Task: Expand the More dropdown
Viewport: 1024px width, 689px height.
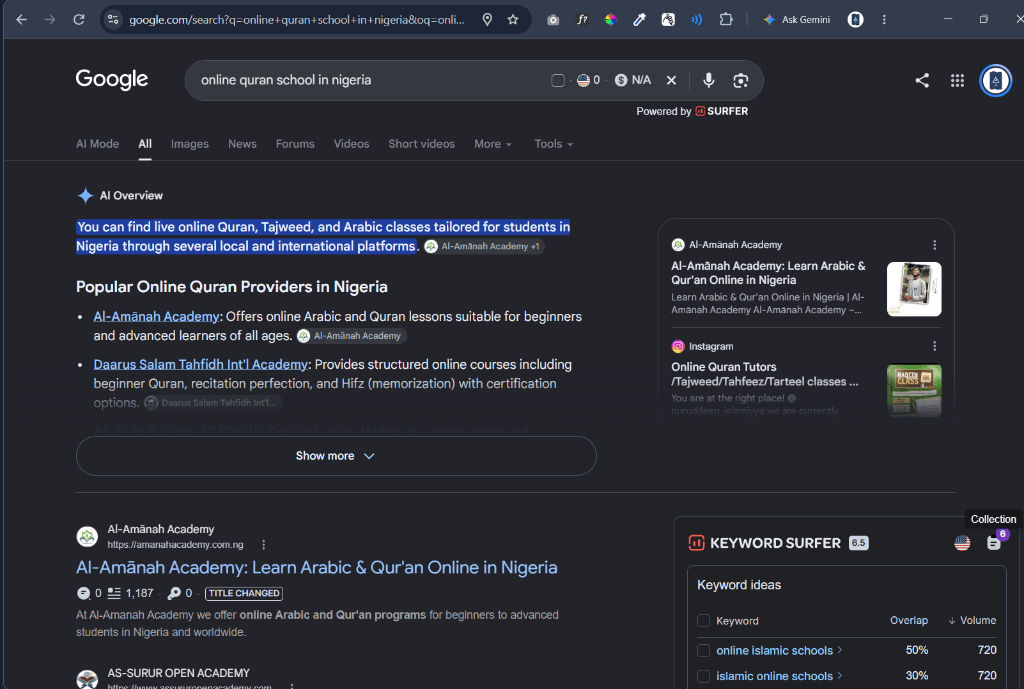Action: (x=493, y=144)
